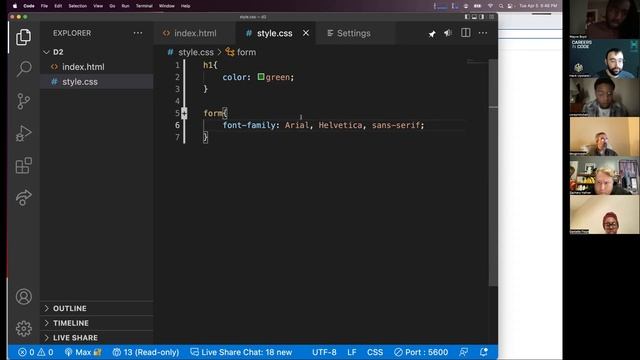
Task: Click the Max Live Share status item
Action: point(83,352)
